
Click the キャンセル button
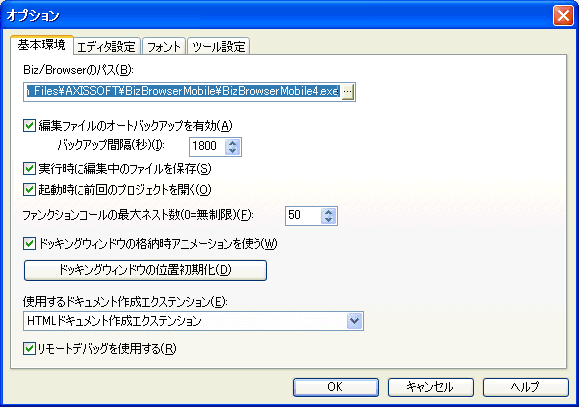tap(431, 387)
